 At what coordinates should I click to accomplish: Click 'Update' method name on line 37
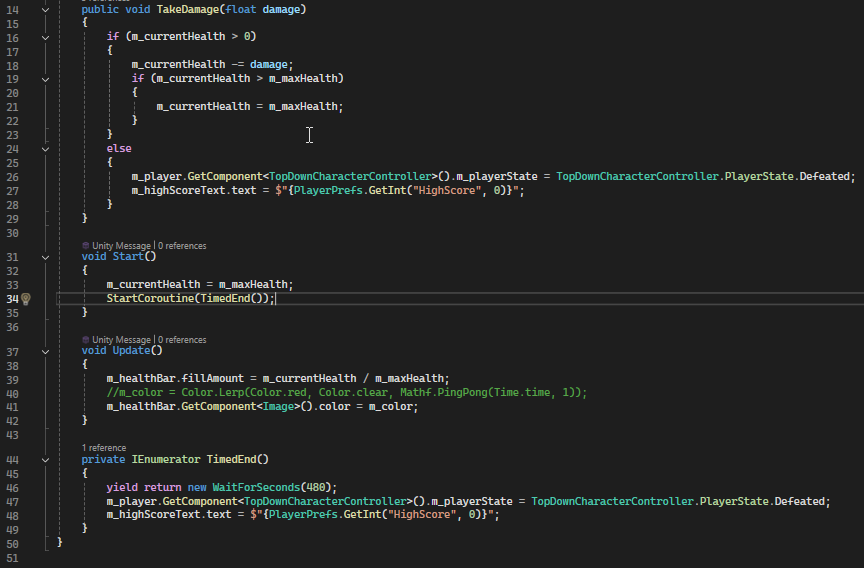pos(132,350)
